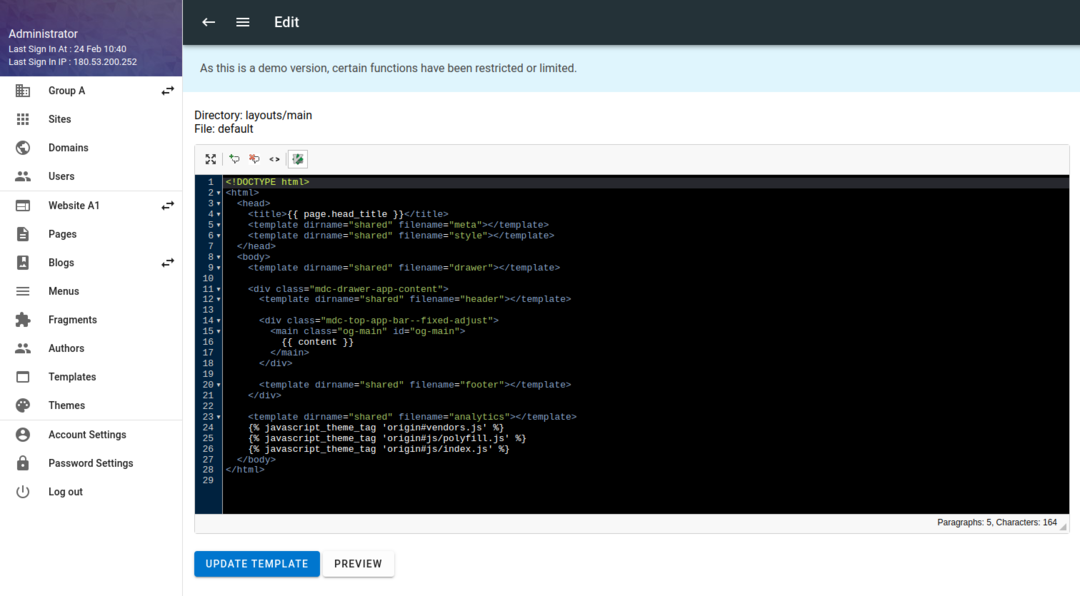Image resolution: width=1080 pixels, height=596 pixels.
Task: Click the comment icon with red cross
Action: [x=254, y=159]
